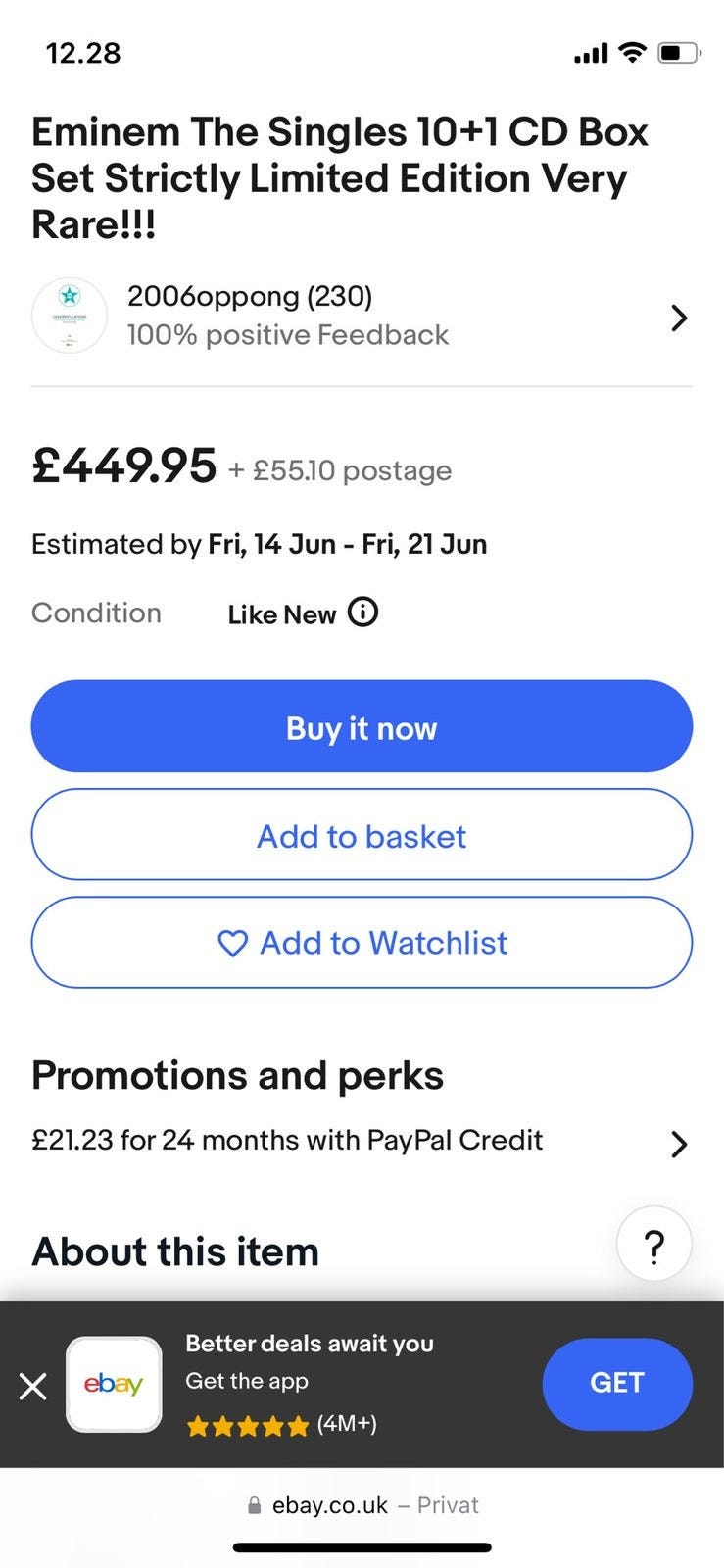This screenshot has height=1568, width=724.
Task: Tap the heart icon for Watchlist
Action: tap(232, 944)
